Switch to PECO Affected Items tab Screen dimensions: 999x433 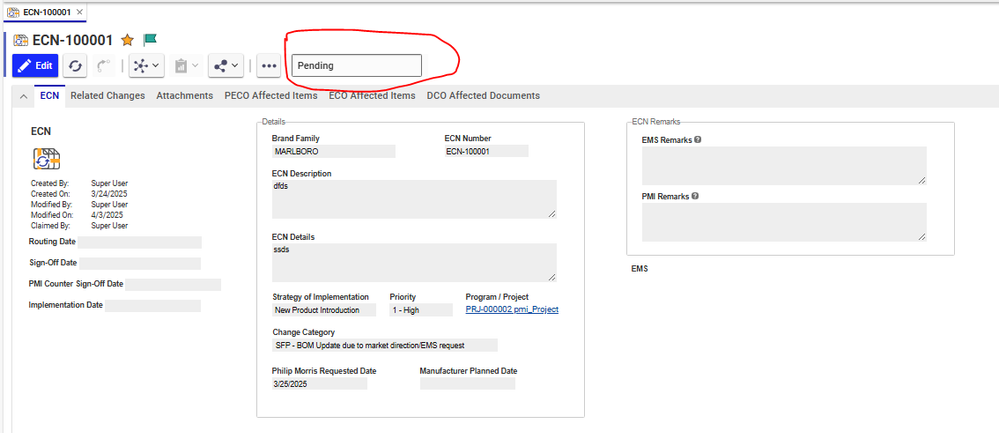click(271, 96)
